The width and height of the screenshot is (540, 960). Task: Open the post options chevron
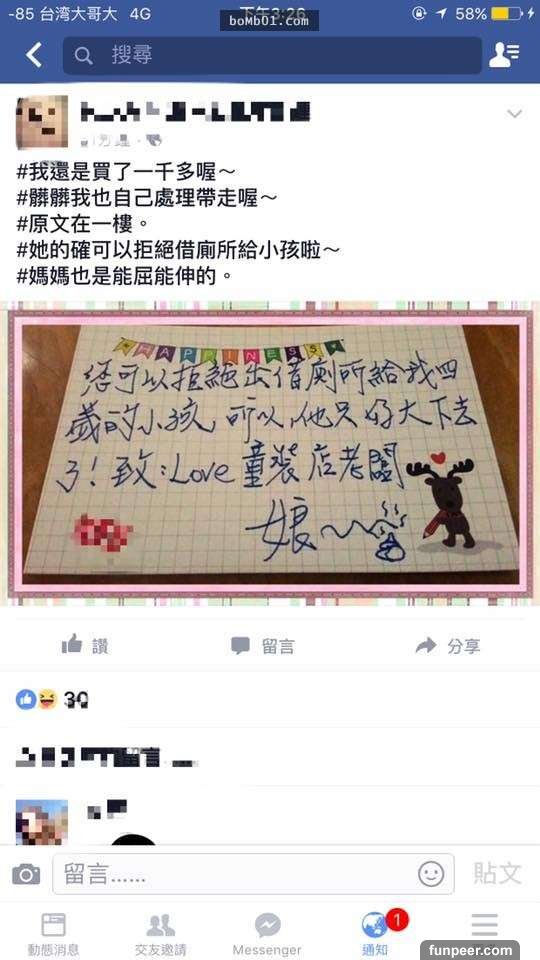click(x=514, y=114)
